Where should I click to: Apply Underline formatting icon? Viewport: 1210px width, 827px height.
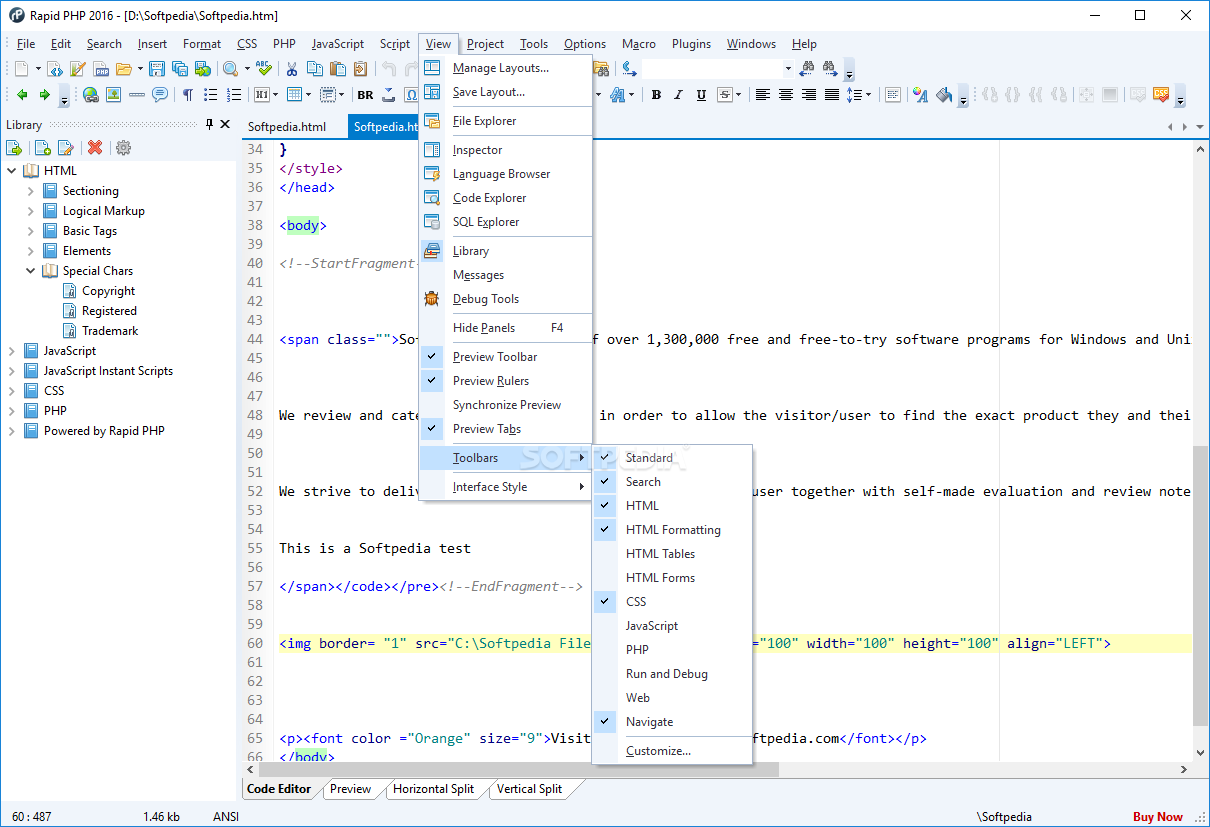(701, 95)
